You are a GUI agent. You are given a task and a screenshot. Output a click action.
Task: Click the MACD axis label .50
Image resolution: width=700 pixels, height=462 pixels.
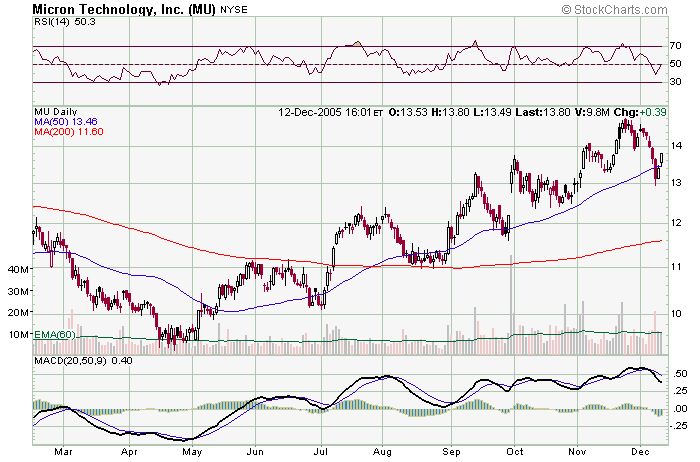(x=679, y=373)
